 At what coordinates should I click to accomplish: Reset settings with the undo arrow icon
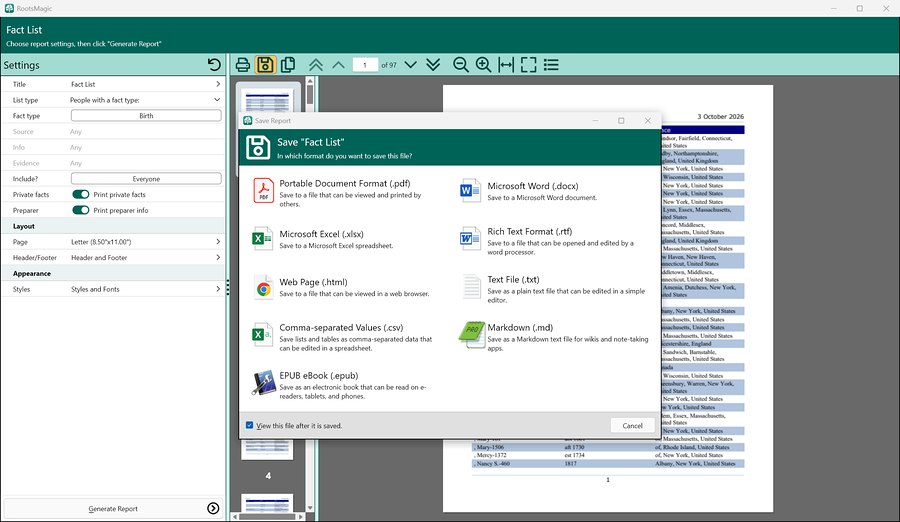point(214,65)
